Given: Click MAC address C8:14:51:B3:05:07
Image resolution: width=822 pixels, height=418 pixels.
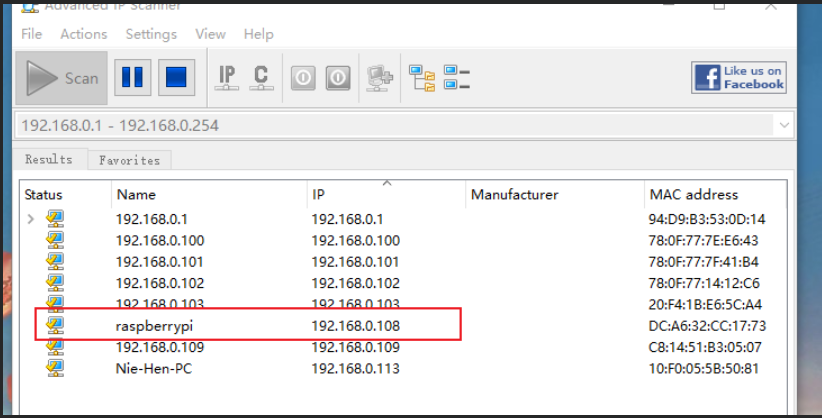Looking at the screenshot, I should click(x=705, y=348).
